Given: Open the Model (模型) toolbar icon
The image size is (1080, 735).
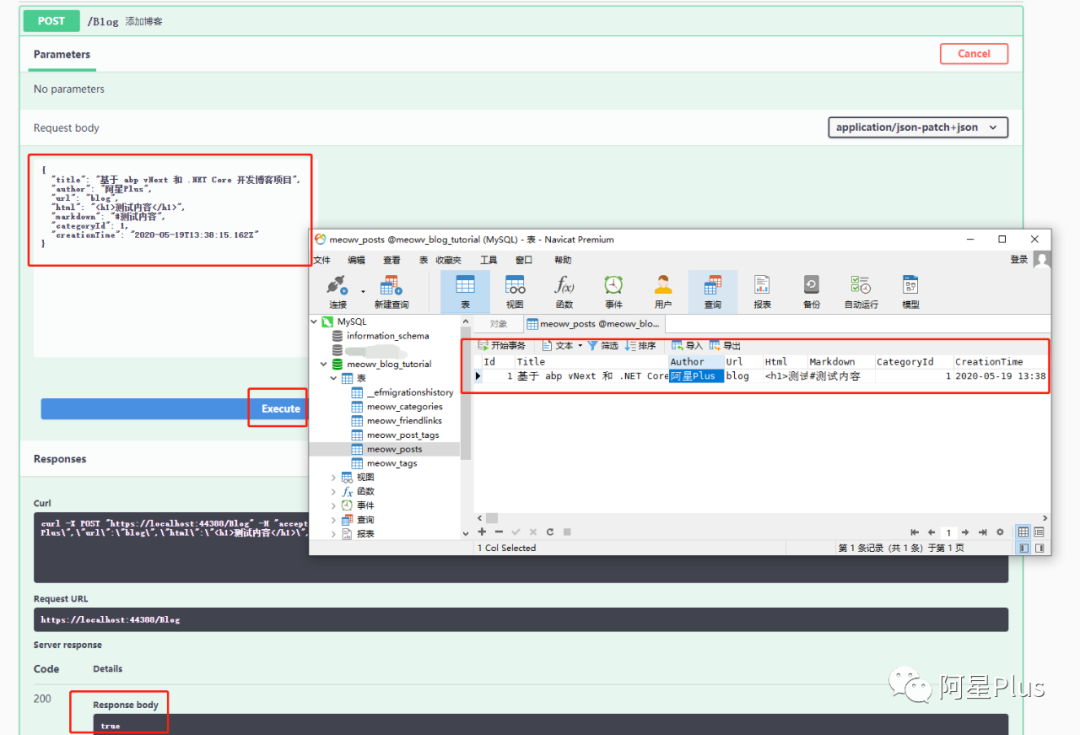Looking at the screenshot, I should click(911, 291).
